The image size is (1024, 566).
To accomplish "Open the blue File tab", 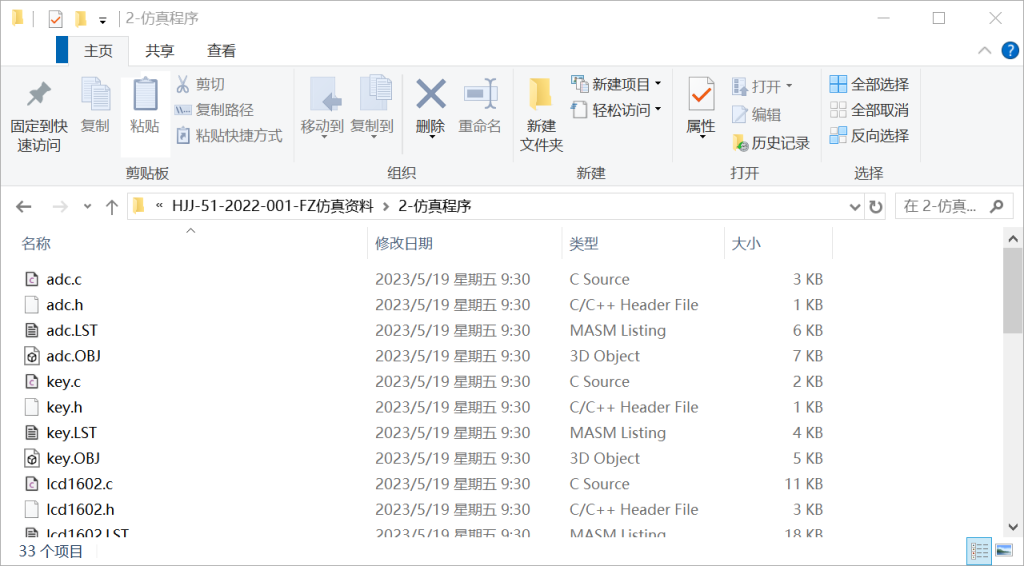I will click(62, 50).
